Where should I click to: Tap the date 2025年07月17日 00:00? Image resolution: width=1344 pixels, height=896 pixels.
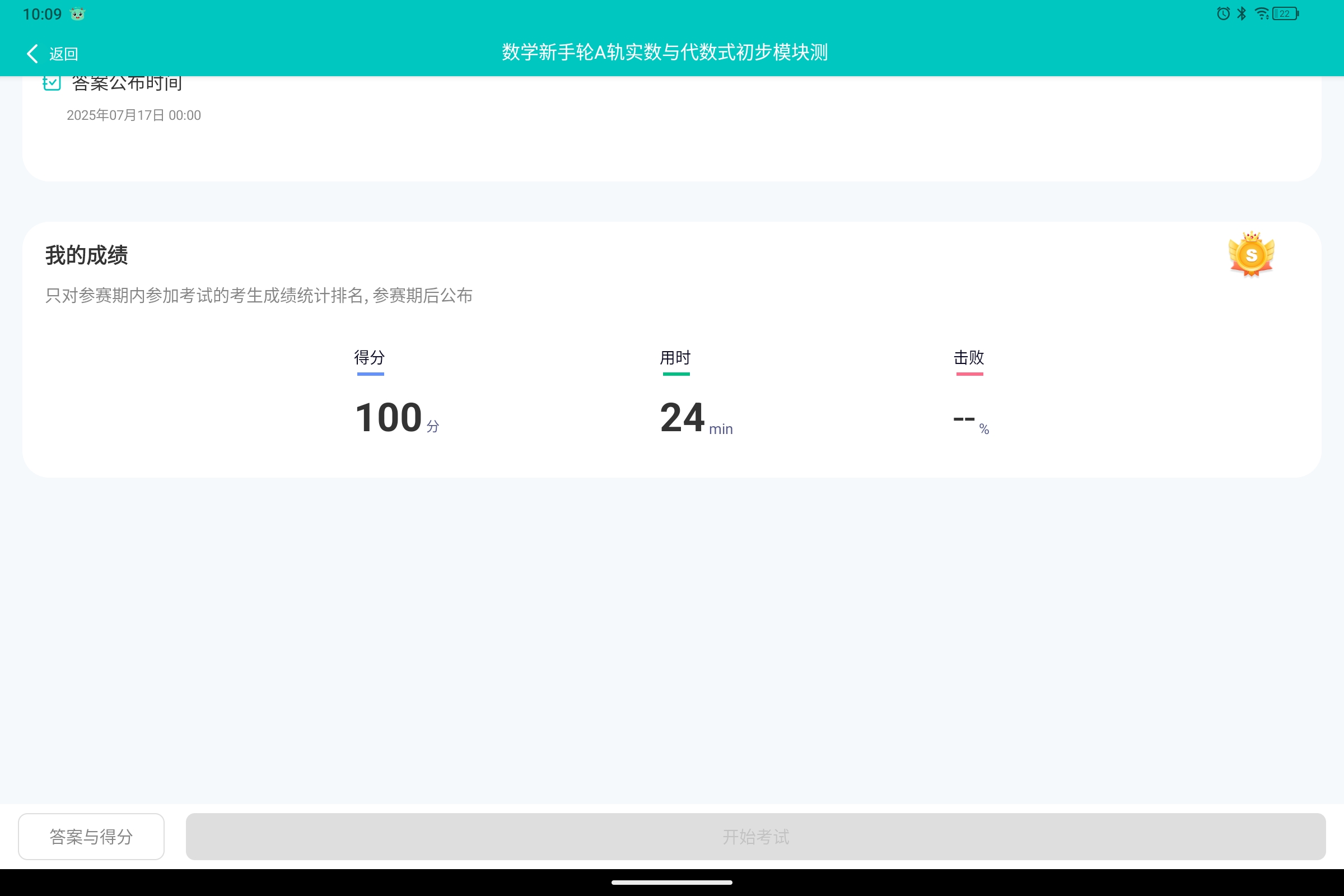(x=134, y=115)
